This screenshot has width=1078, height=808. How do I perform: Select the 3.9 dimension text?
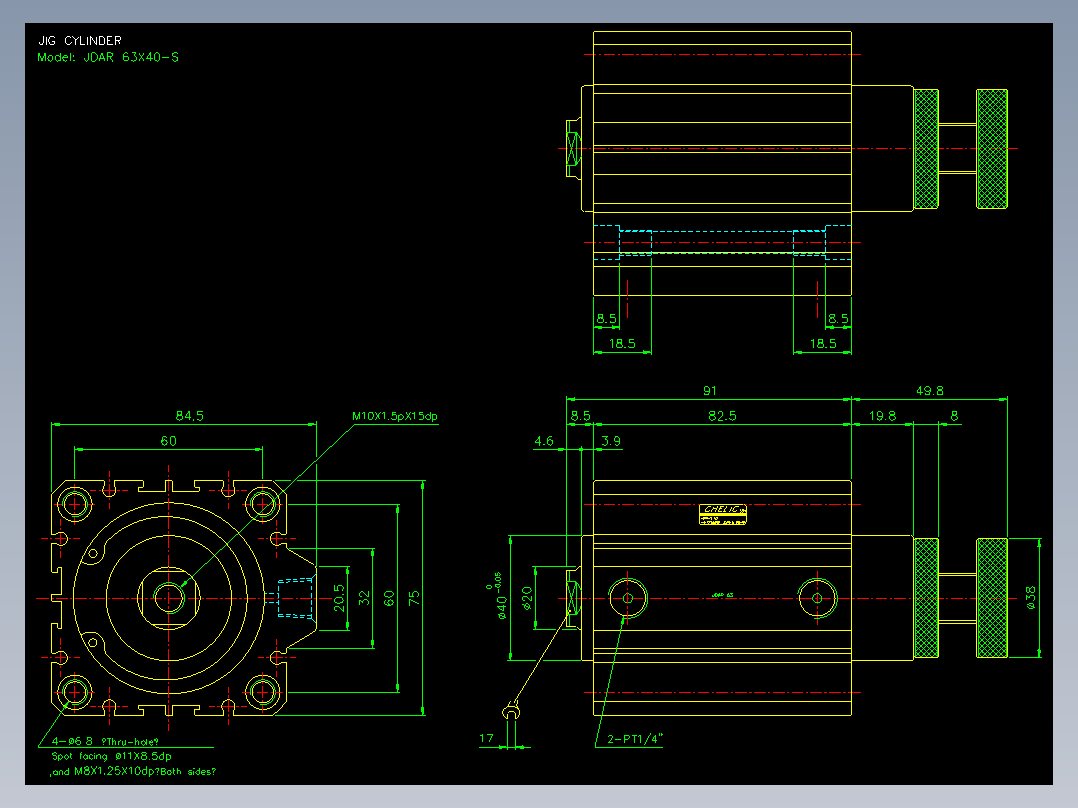coord(611,441)
